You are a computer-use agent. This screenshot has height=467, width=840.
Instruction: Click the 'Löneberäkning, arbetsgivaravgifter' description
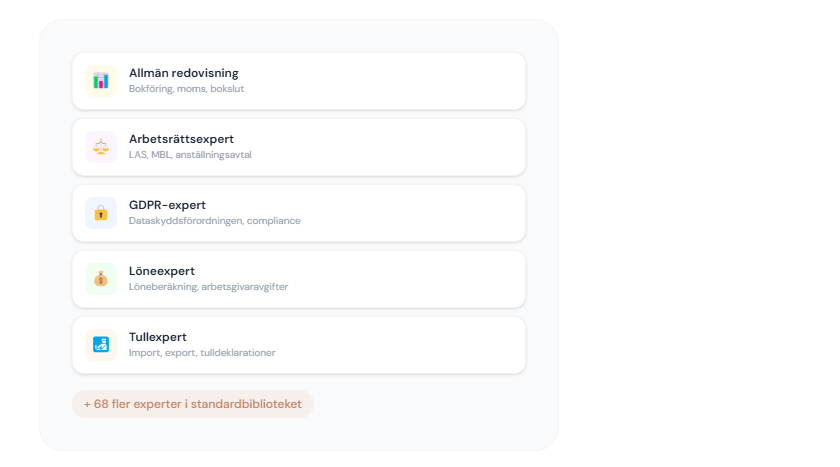click(x=208, y=287)
